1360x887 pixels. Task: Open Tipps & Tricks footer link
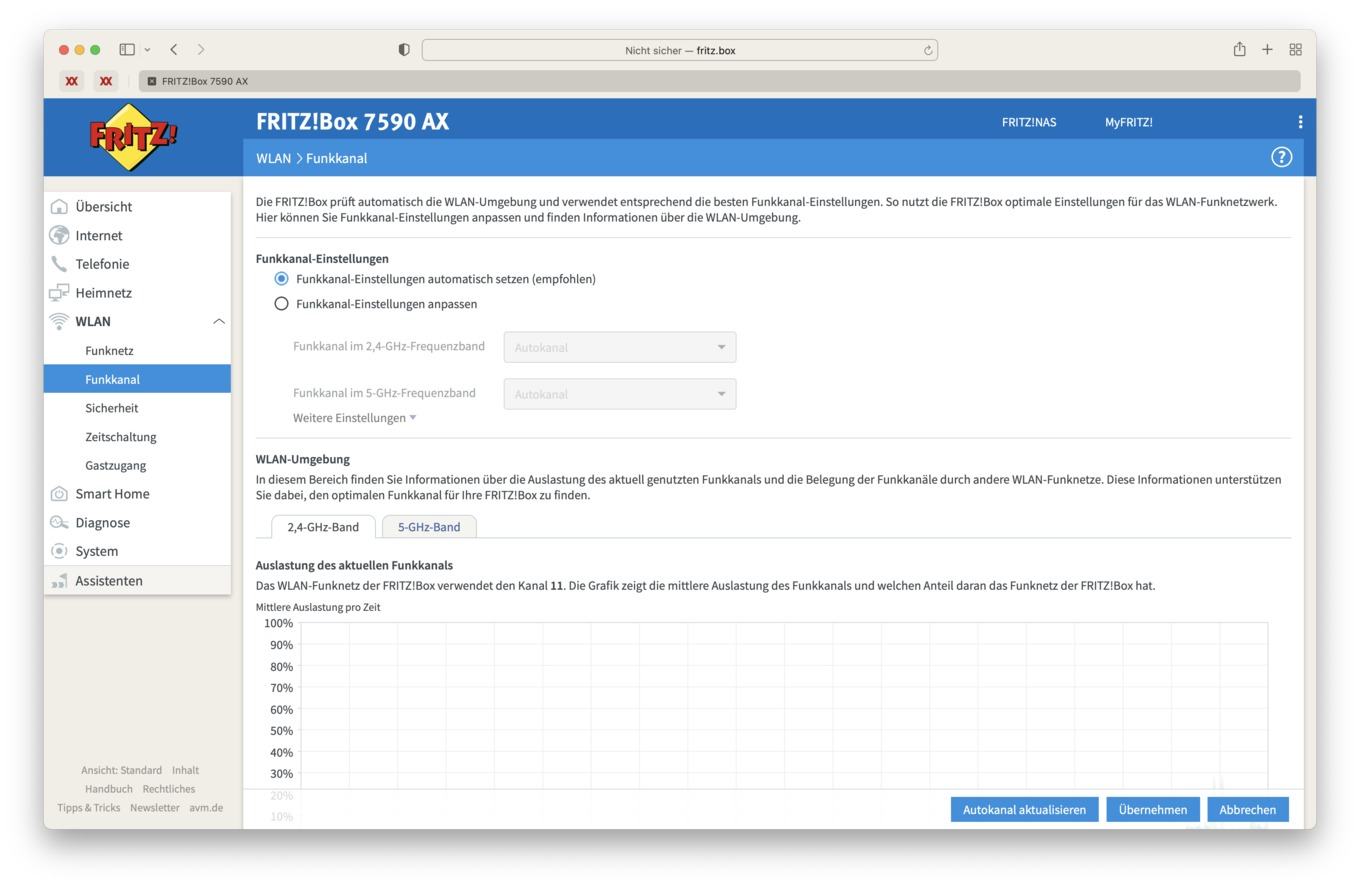pos(88,808)
